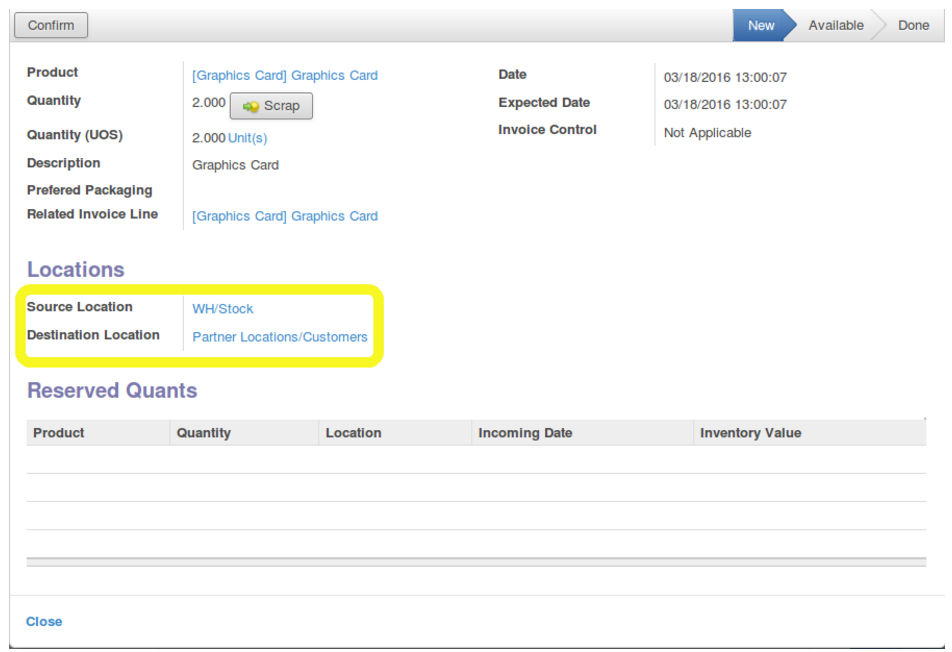The image size is (952, 652).
Task: Click the Quantity (UOS) label
Action: click(x=75, y=135)
